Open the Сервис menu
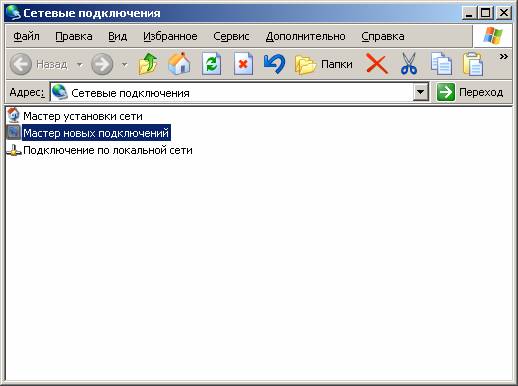Image resolution: width=518 pixels, height=386 pixels. 231,36
